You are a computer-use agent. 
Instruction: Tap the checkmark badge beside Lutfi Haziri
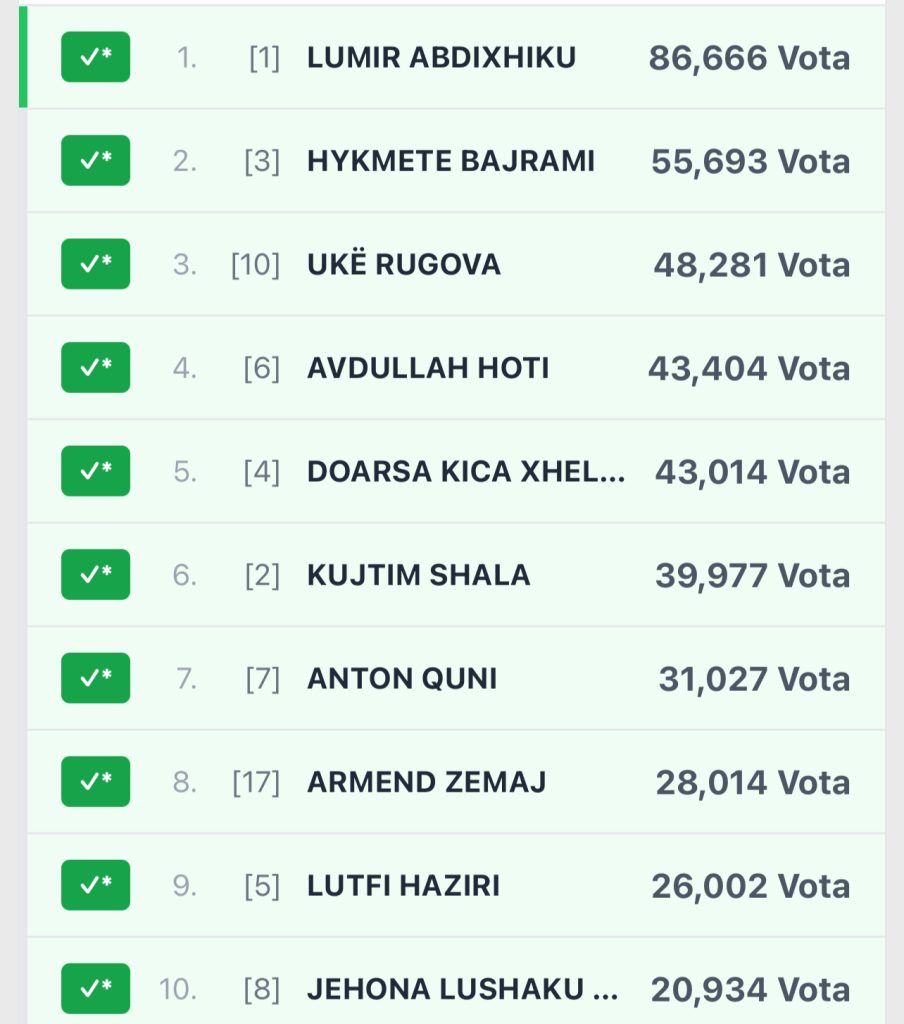tap(95, 885)
